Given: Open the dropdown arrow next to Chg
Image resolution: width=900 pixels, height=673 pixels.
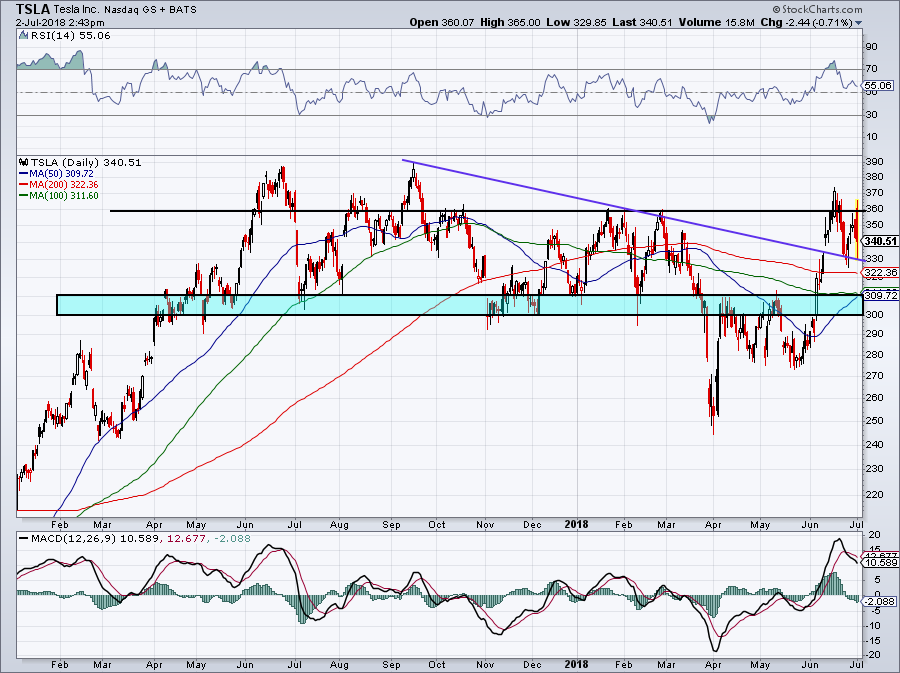Looking at the screenshot, I should [x=859, y=23].
